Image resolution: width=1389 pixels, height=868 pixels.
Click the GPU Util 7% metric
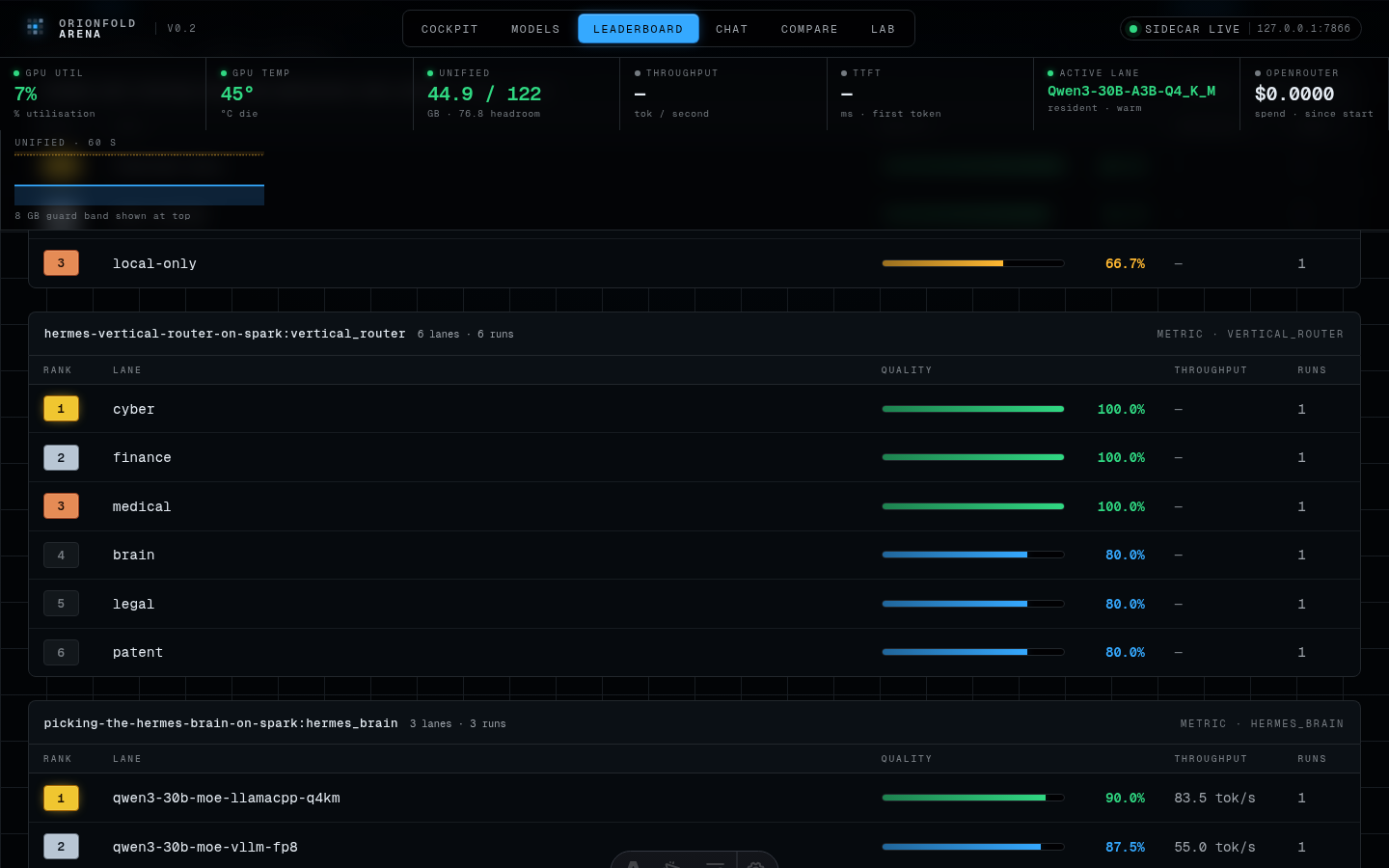point(25,94)
